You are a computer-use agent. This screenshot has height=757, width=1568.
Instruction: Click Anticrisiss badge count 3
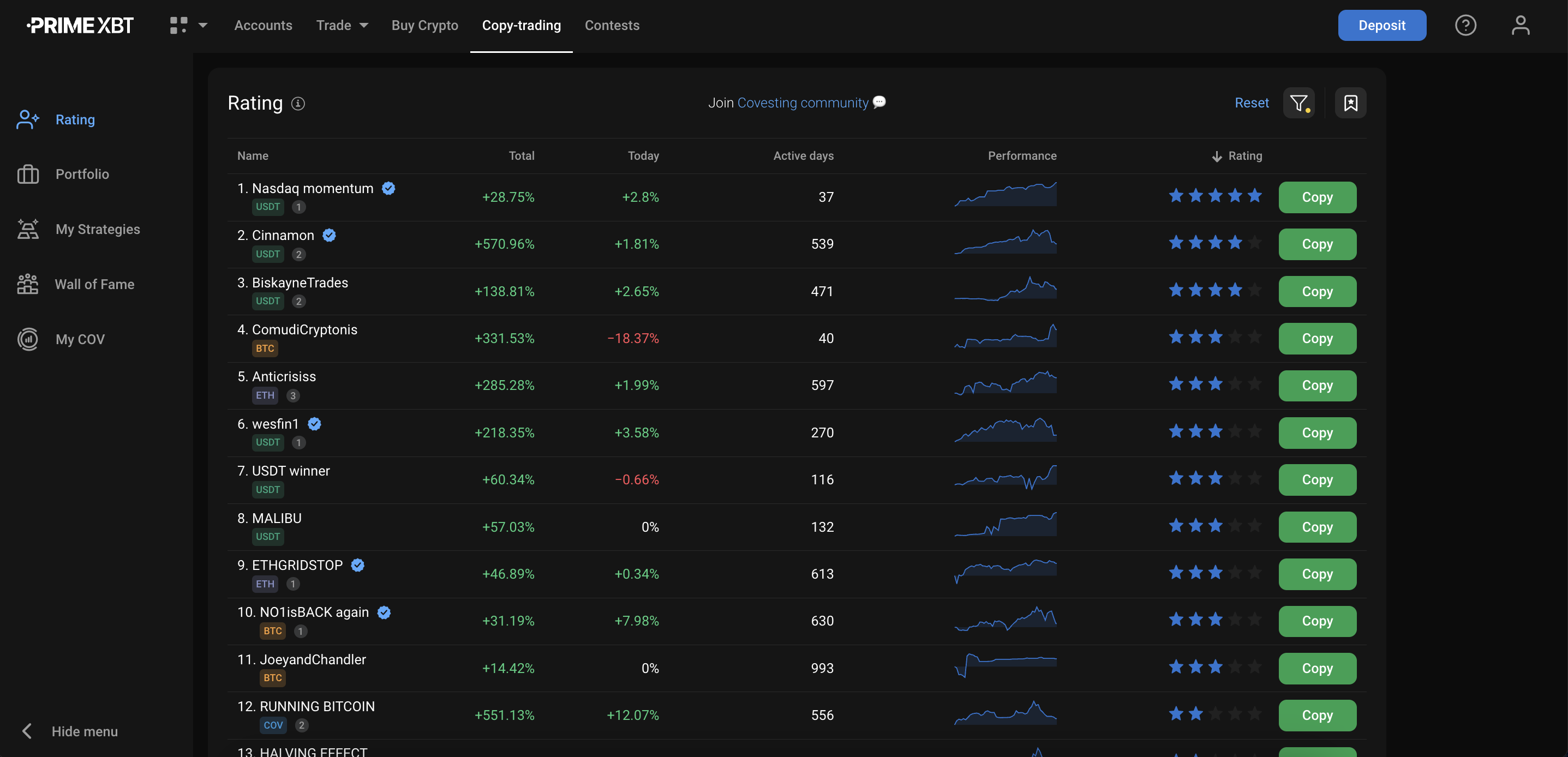pyautogui.click(x=293, y=395)
